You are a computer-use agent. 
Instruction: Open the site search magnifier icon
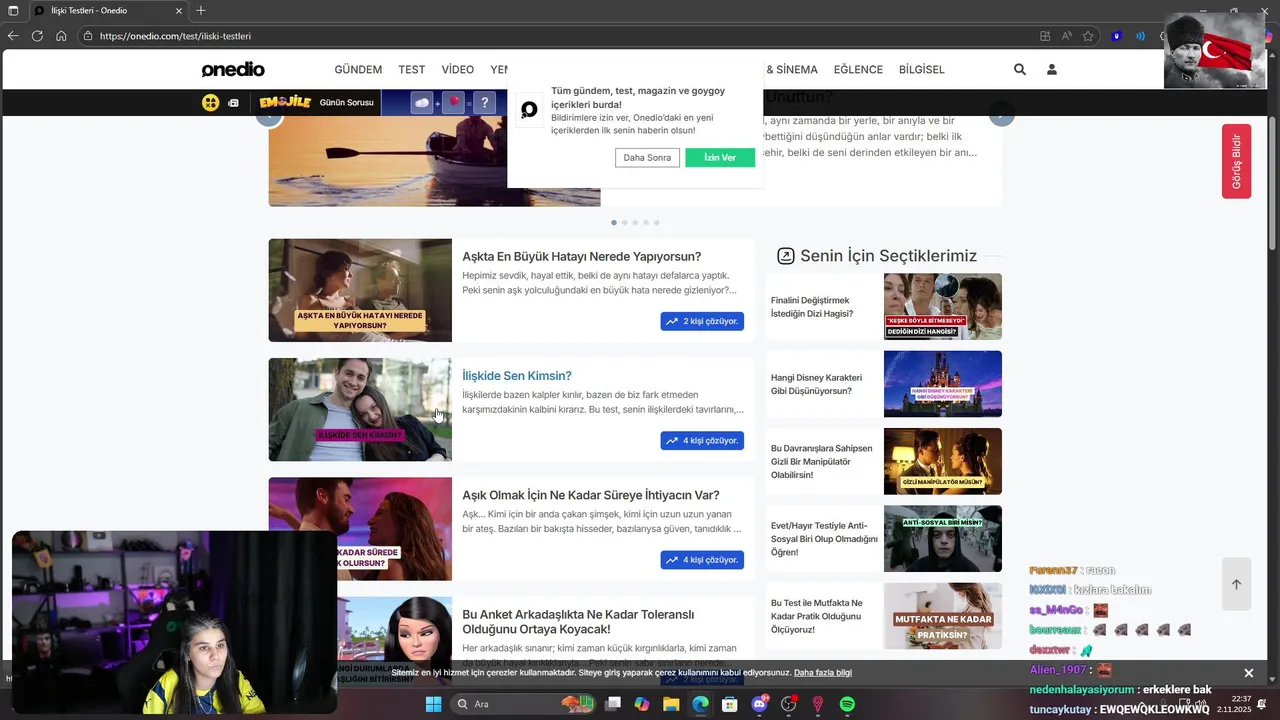[1019, 69]
